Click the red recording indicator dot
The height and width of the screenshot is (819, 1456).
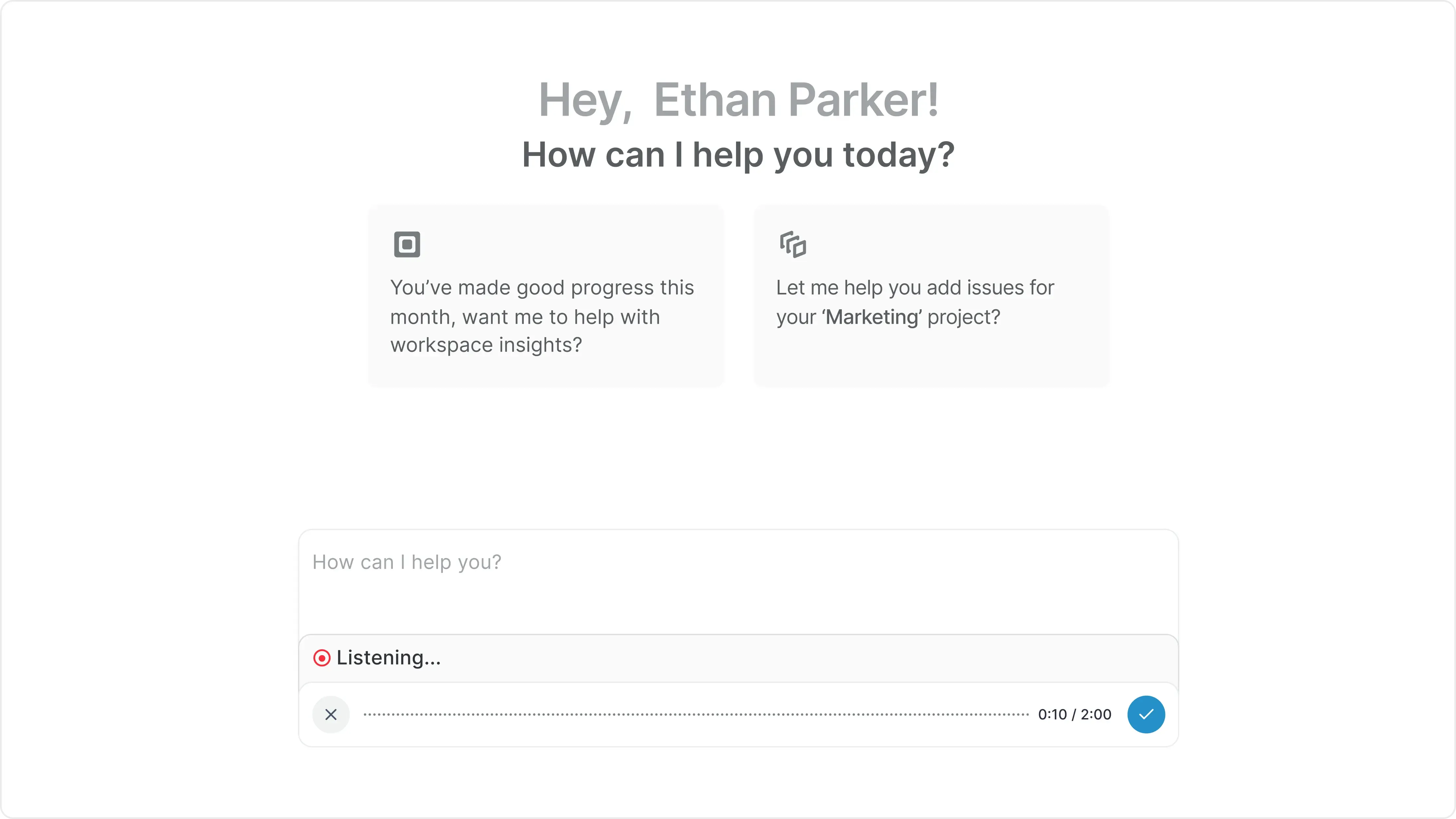coord(322,658)
